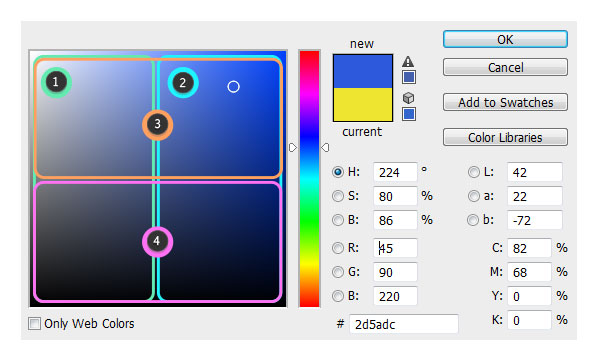The width and height of the screenshot is (600, 362).
Task: Select the web-safe color swatch below cube
Action: (409, 114)
